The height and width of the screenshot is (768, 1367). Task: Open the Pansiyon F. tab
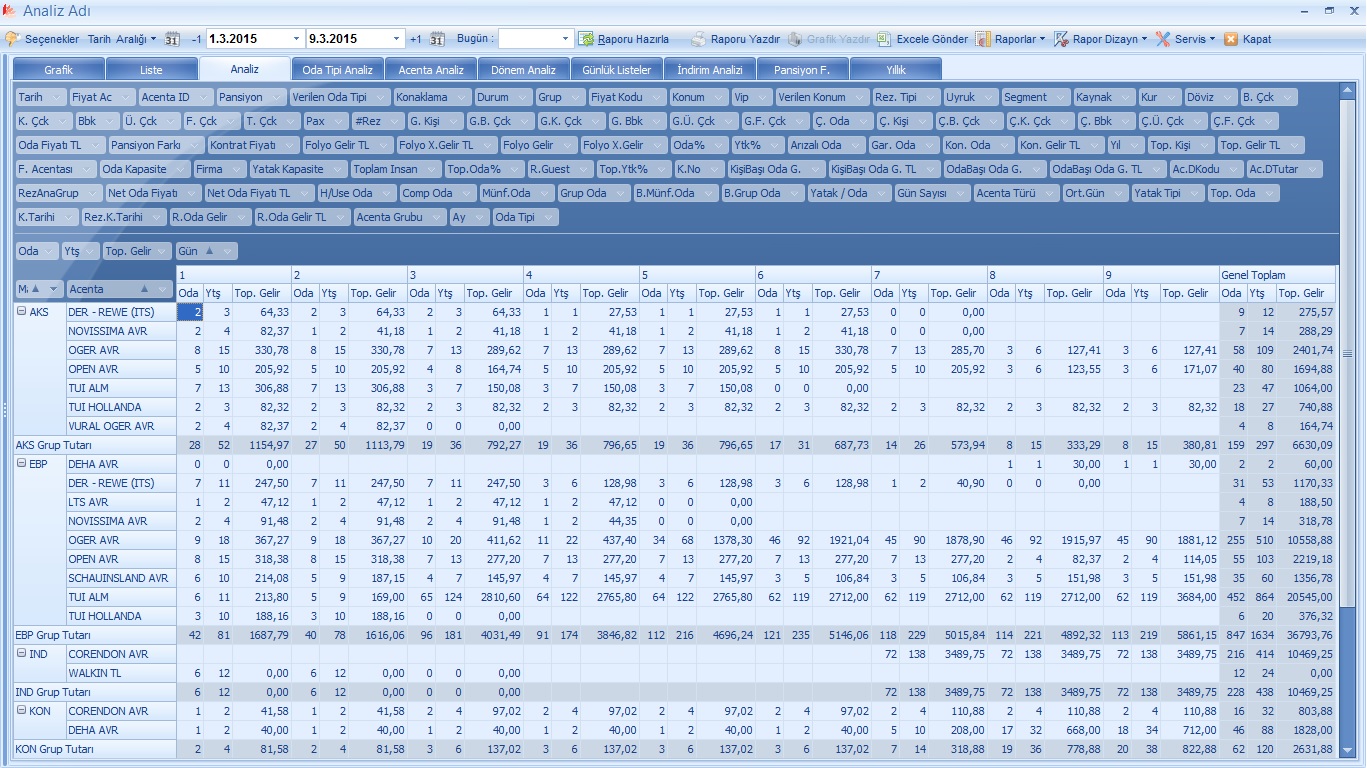coord(802,70)
